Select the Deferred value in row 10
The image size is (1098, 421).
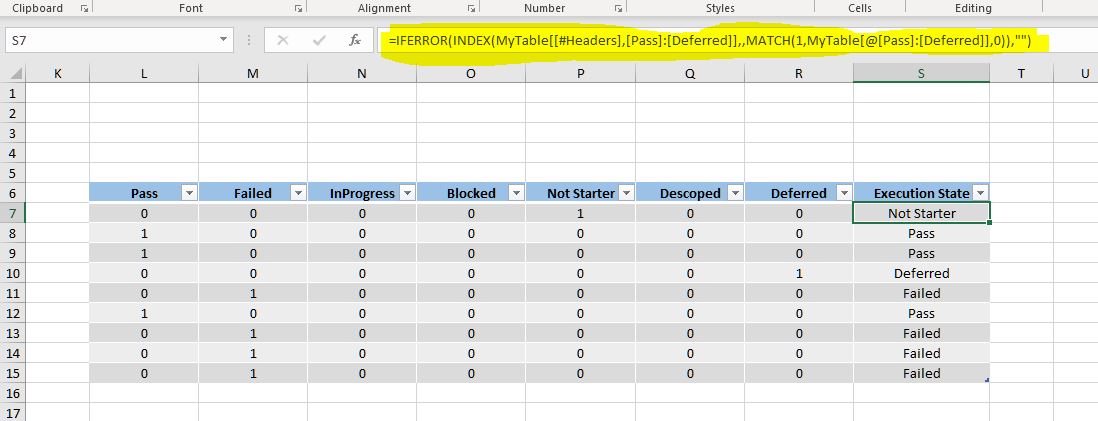point(922,273)
